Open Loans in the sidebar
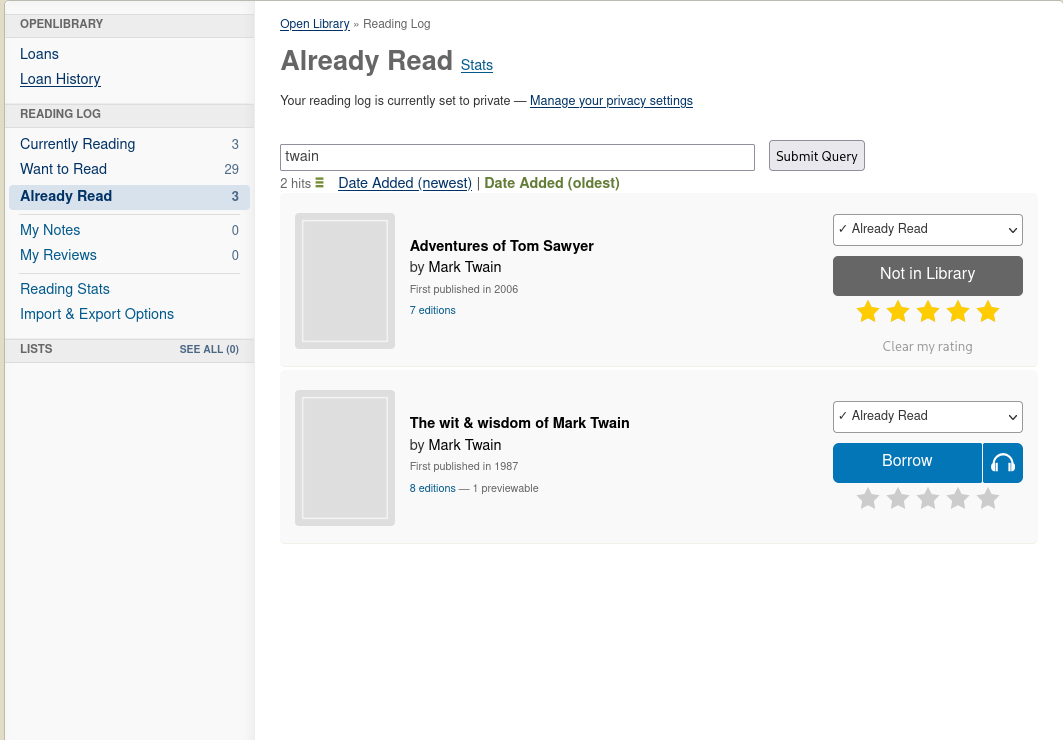The height and width of the screenshot is (740, 1063). click(39, 54)
